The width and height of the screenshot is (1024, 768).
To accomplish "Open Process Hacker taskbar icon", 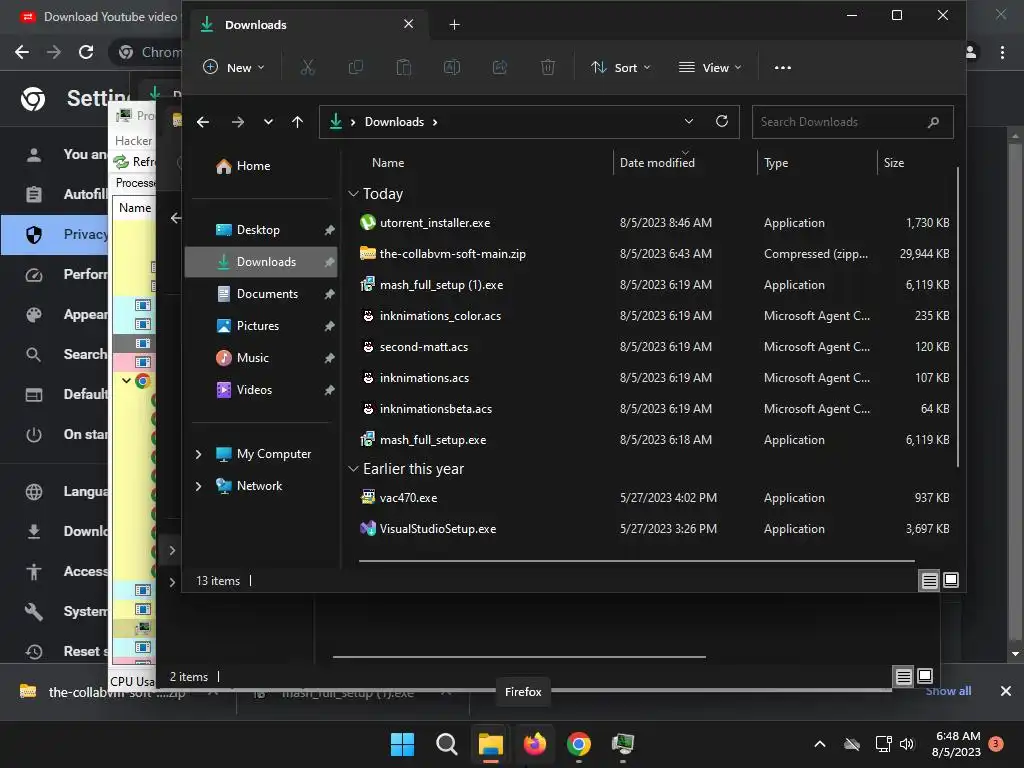I will (622, 744).
